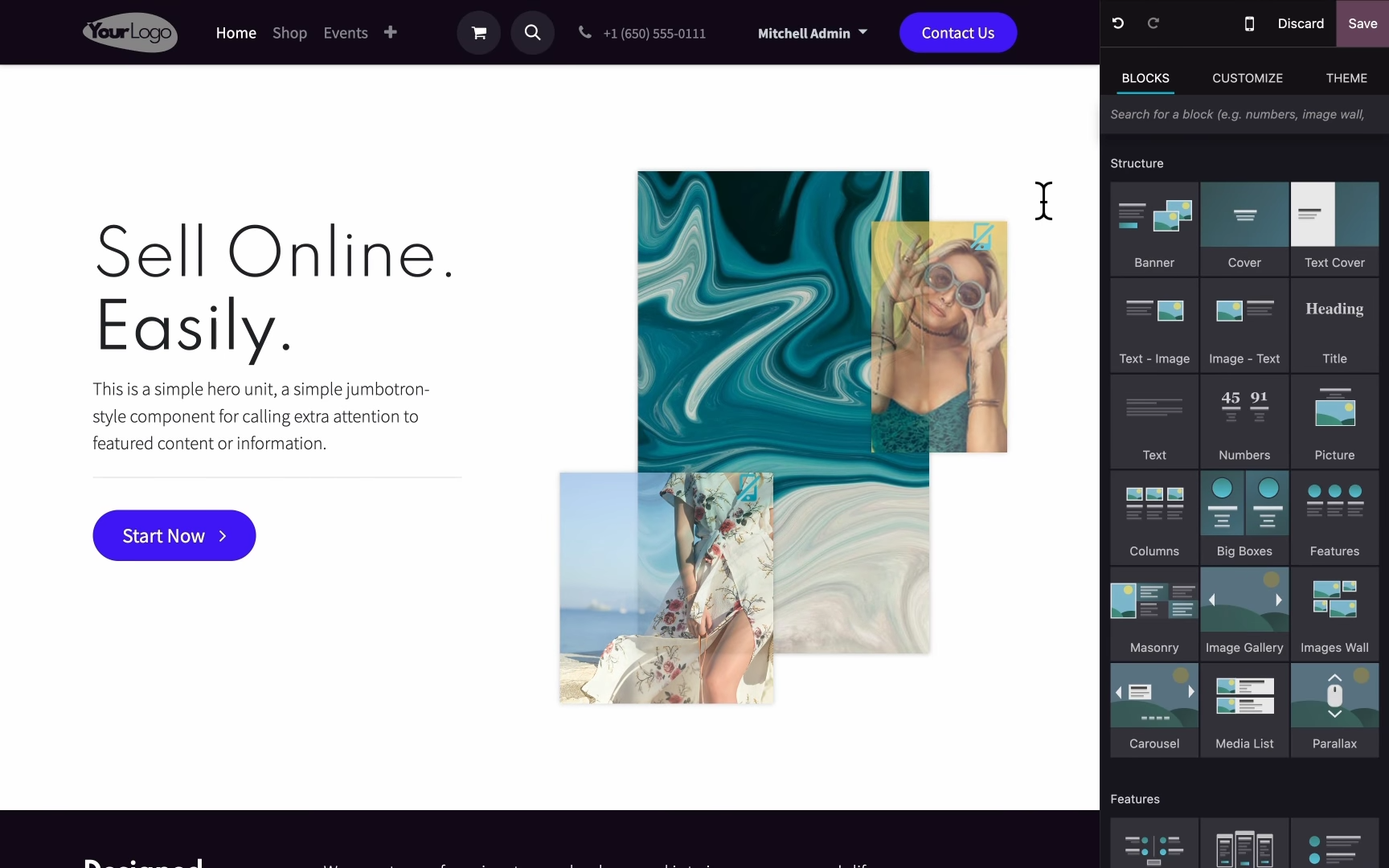Choose the Image Gallery block
Image resolution: width=1389 pixels, height=868 pixels.
pos(1244,614)
